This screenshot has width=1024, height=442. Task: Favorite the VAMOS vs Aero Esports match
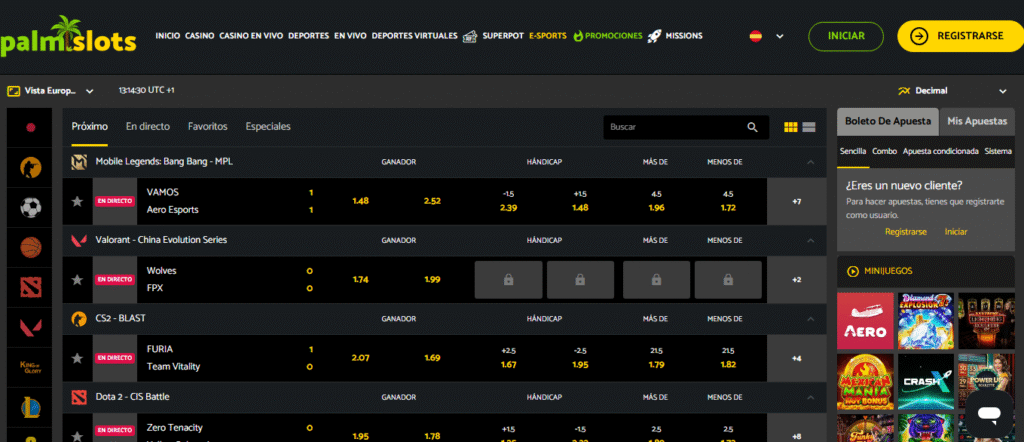[x=77, y=201]
